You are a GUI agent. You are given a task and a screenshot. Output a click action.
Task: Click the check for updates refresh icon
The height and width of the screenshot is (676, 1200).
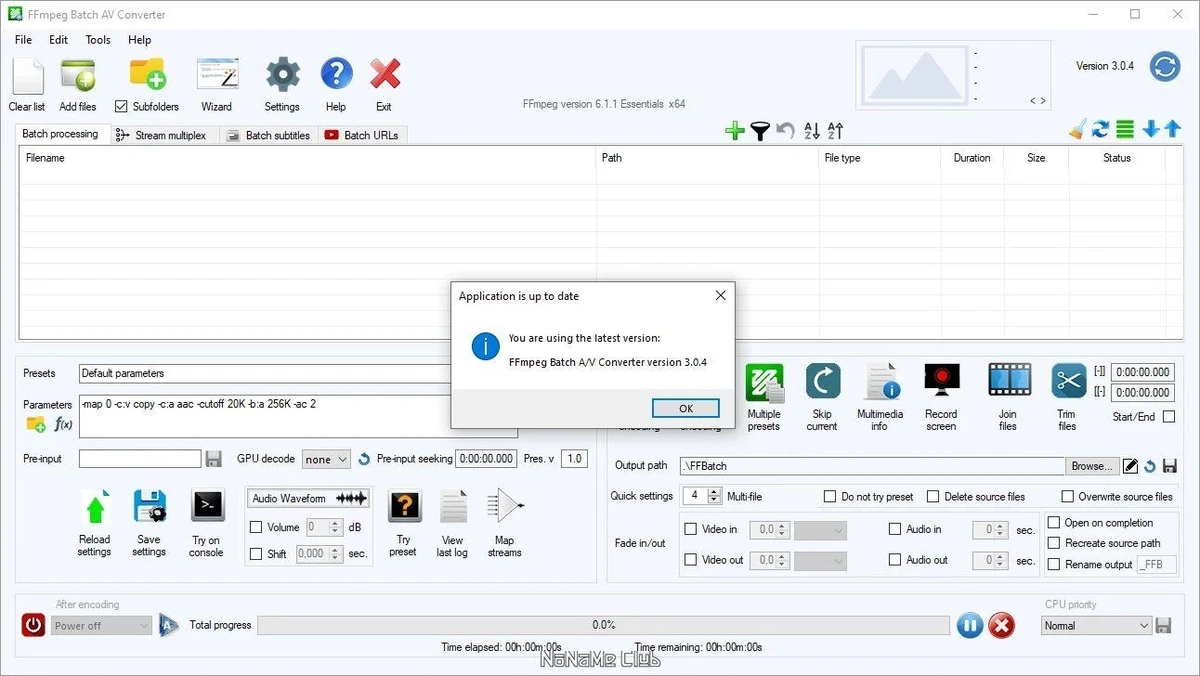coord(1165,67)
